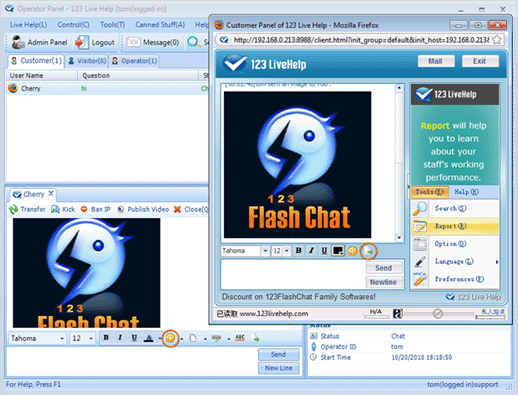Click the blank document icon in operator format bar
The width and height of the screenshot is (518, 395).
tap(193, 338)
